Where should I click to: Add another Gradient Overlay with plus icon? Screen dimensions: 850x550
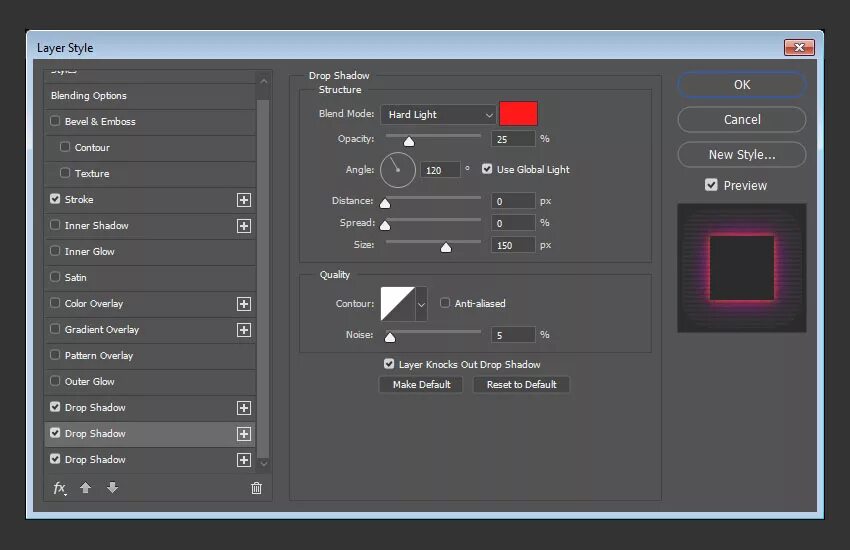244,330
